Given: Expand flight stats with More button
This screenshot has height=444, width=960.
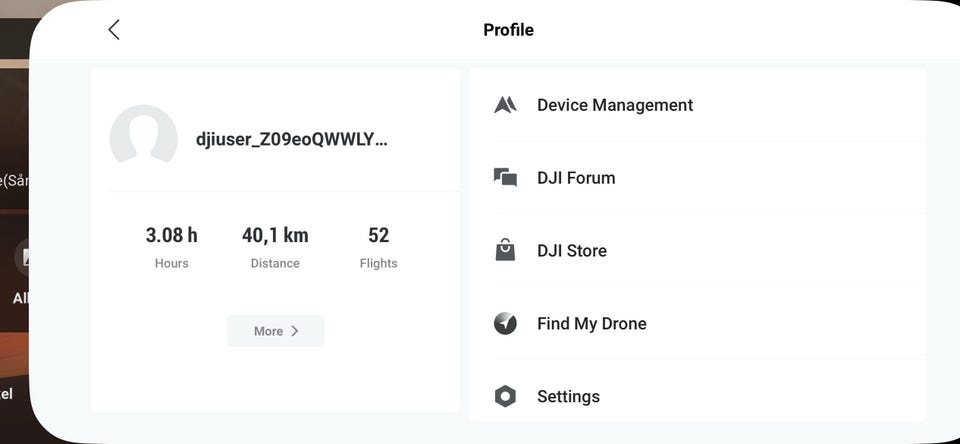Looking at the screenshot, I should [276, 331].
